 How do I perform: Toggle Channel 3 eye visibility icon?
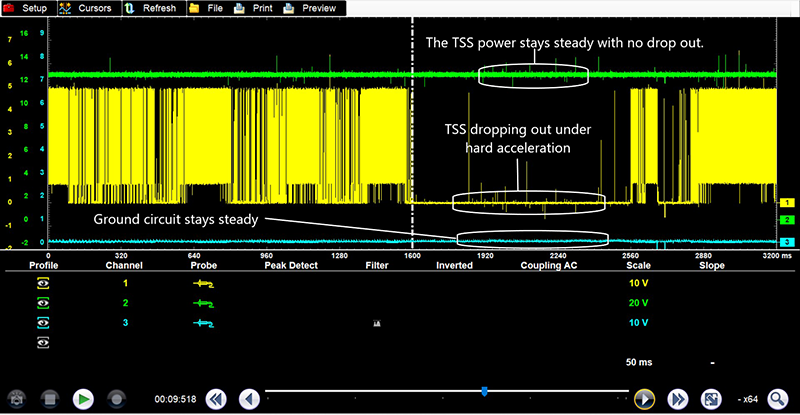tap(43, 323)
